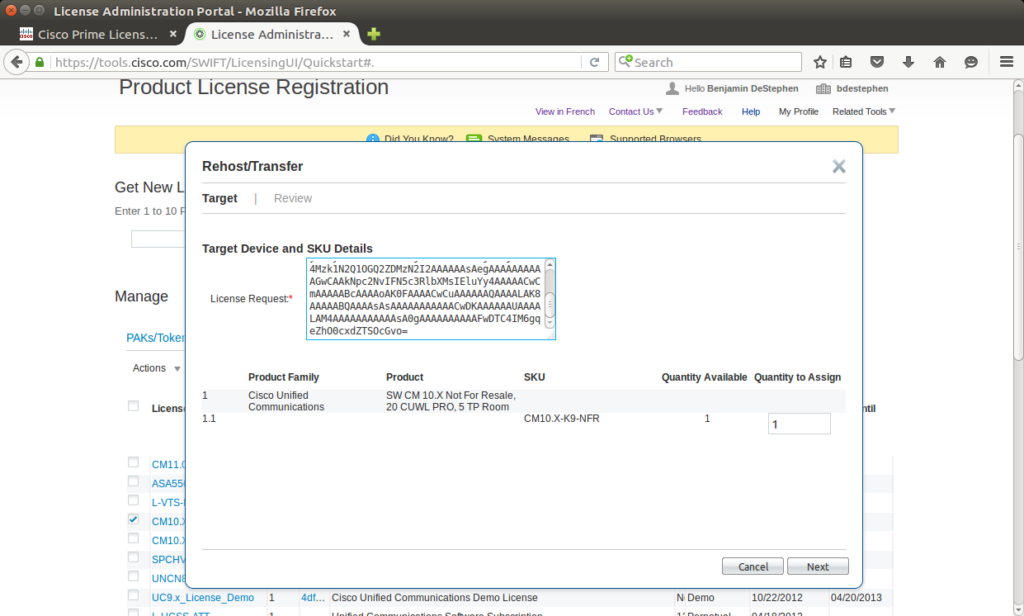Click the search magnifier icon
Viewport: 1024px width, 616px height.
(625, 61)
